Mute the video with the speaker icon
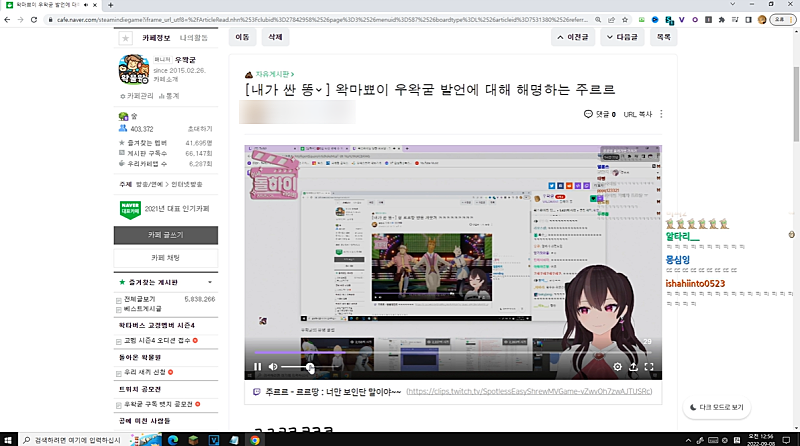The height and width of the screenshot is (446, 800). [x=273, y=367]
